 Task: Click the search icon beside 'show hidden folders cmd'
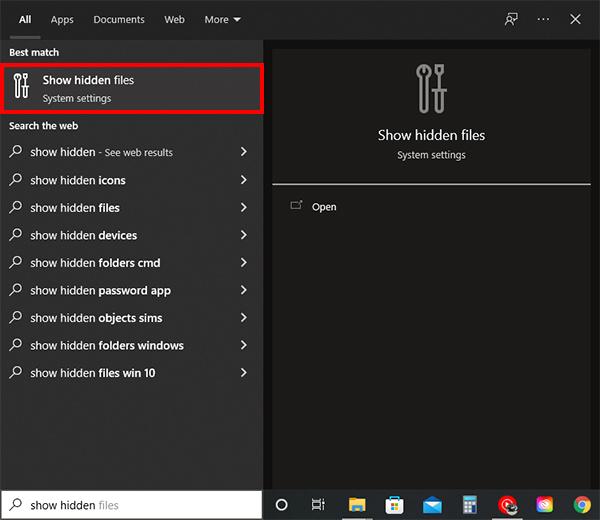point(16,262)
